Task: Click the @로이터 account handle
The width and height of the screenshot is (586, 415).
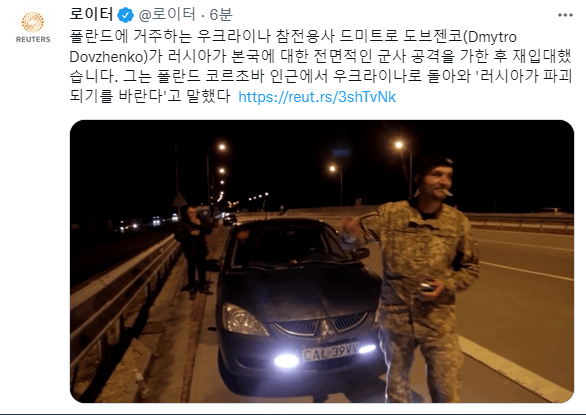Action: 167,15
